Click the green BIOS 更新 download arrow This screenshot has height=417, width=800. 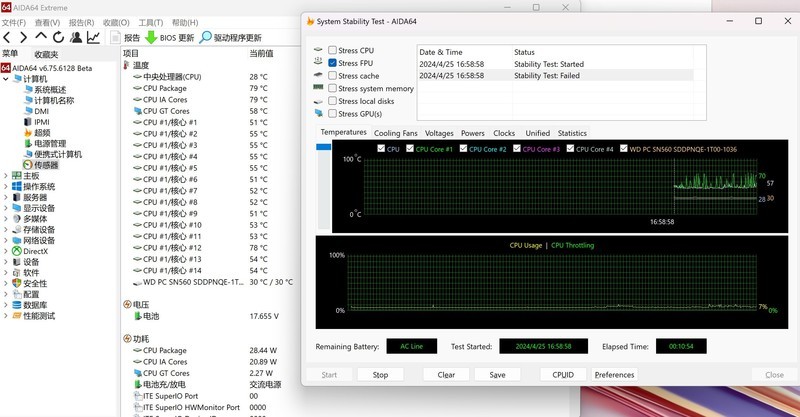[x=151, y=37]
